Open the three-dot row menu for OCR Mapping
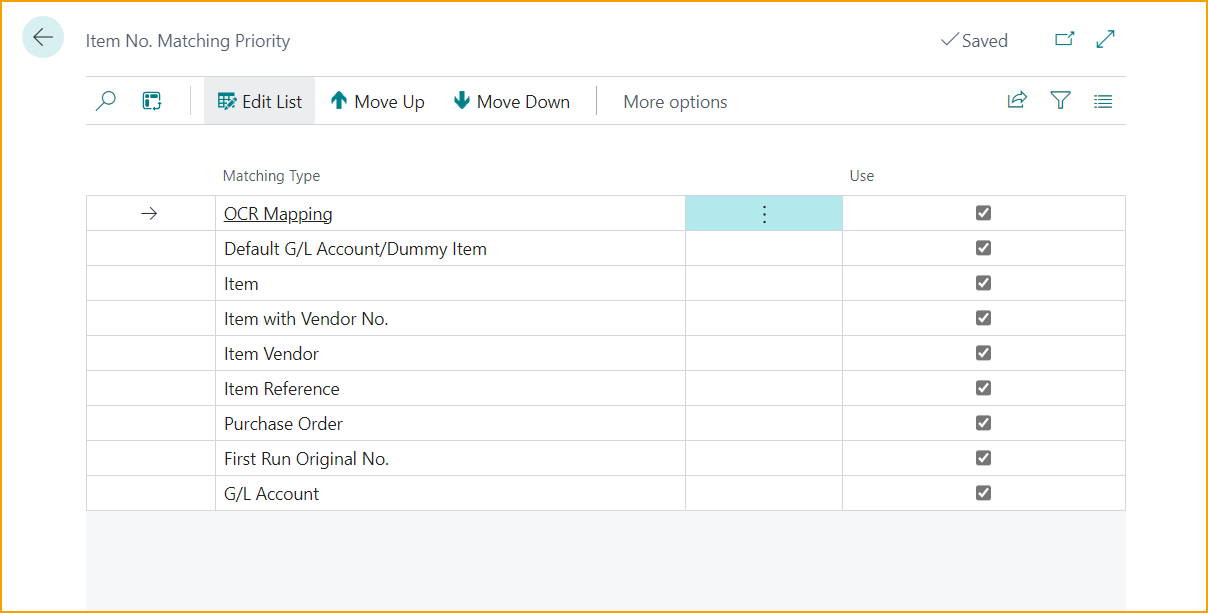The image size is (1208, 613). point(764,214)
